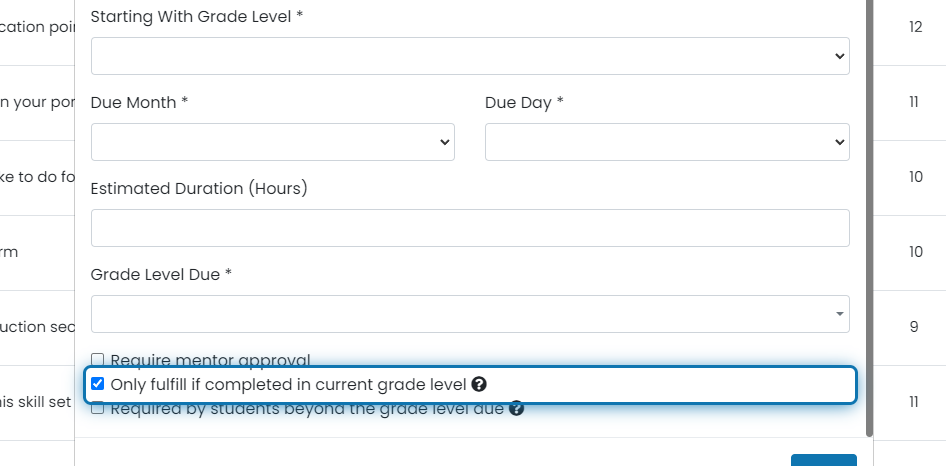The width and height of the screenshot is (946, 466).
Task: Click the Starting With Grade Level label
Action: coord(197,16)
